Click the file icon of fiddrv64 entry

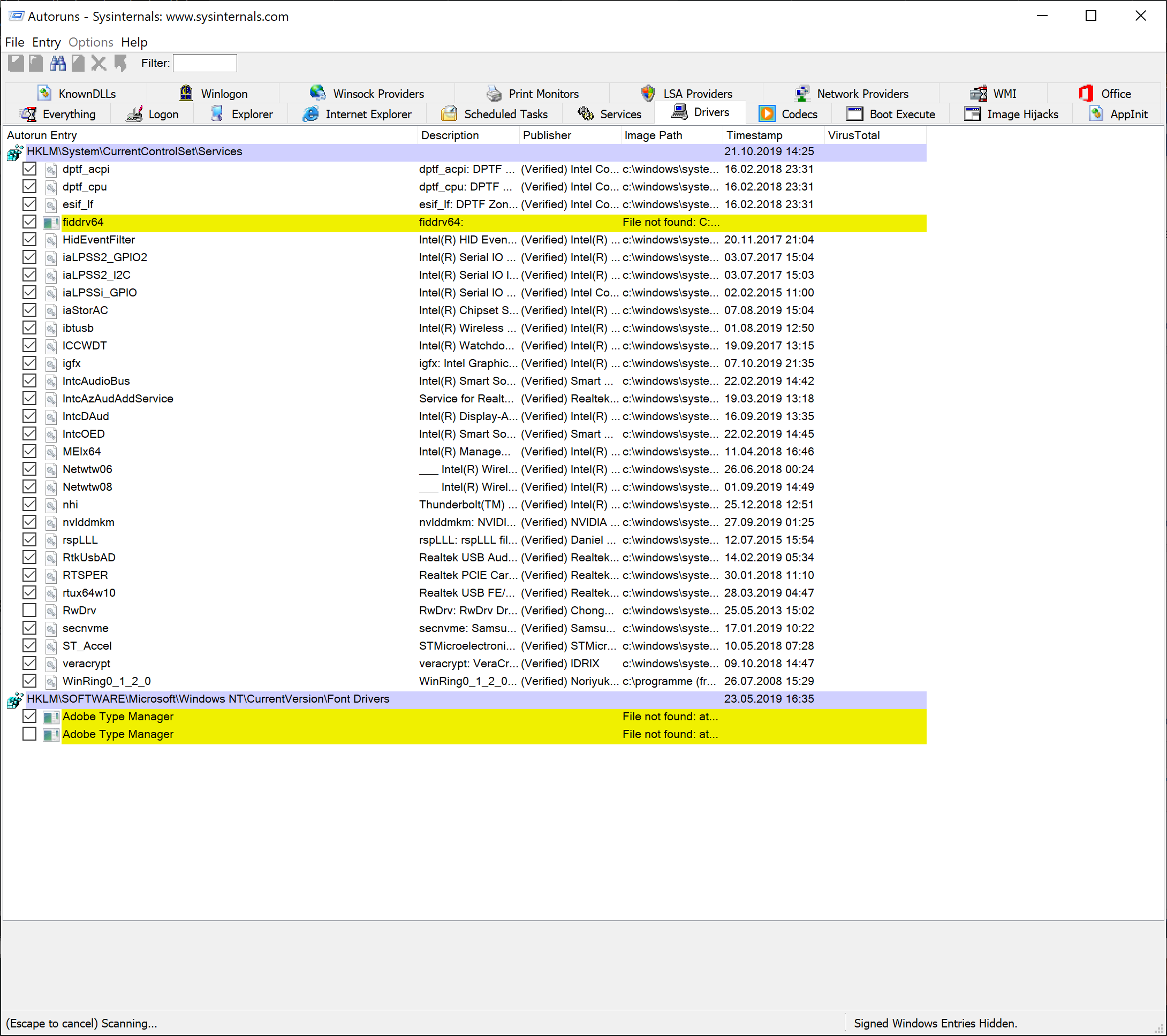[x=51, y=223]
